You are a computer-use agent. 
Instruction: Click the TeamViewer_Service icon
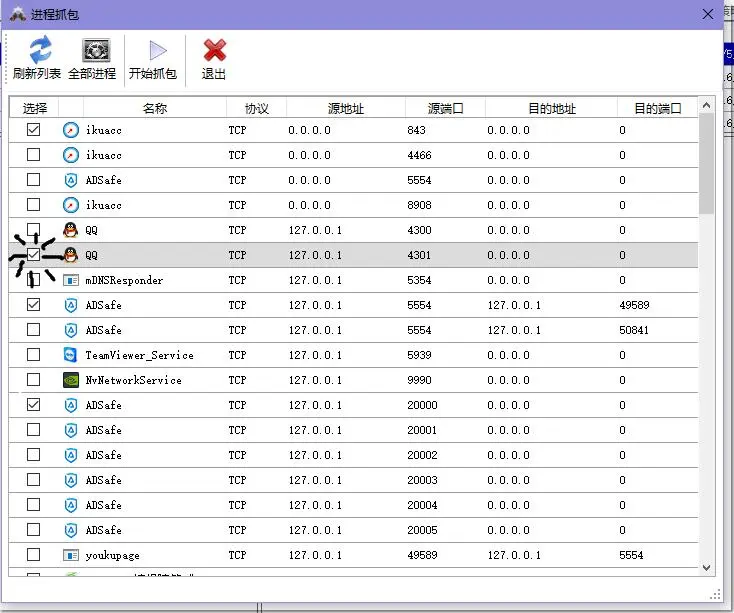pos(70,355)
